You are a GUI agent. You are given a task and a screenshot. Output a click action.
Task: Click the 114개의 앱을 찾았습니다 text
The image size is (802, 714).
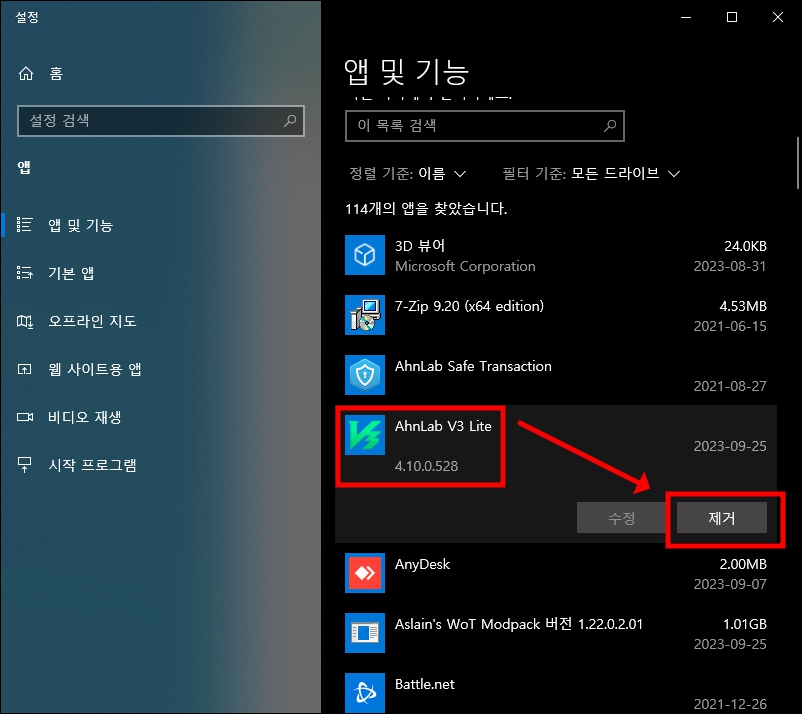click(x=426, y=209)
